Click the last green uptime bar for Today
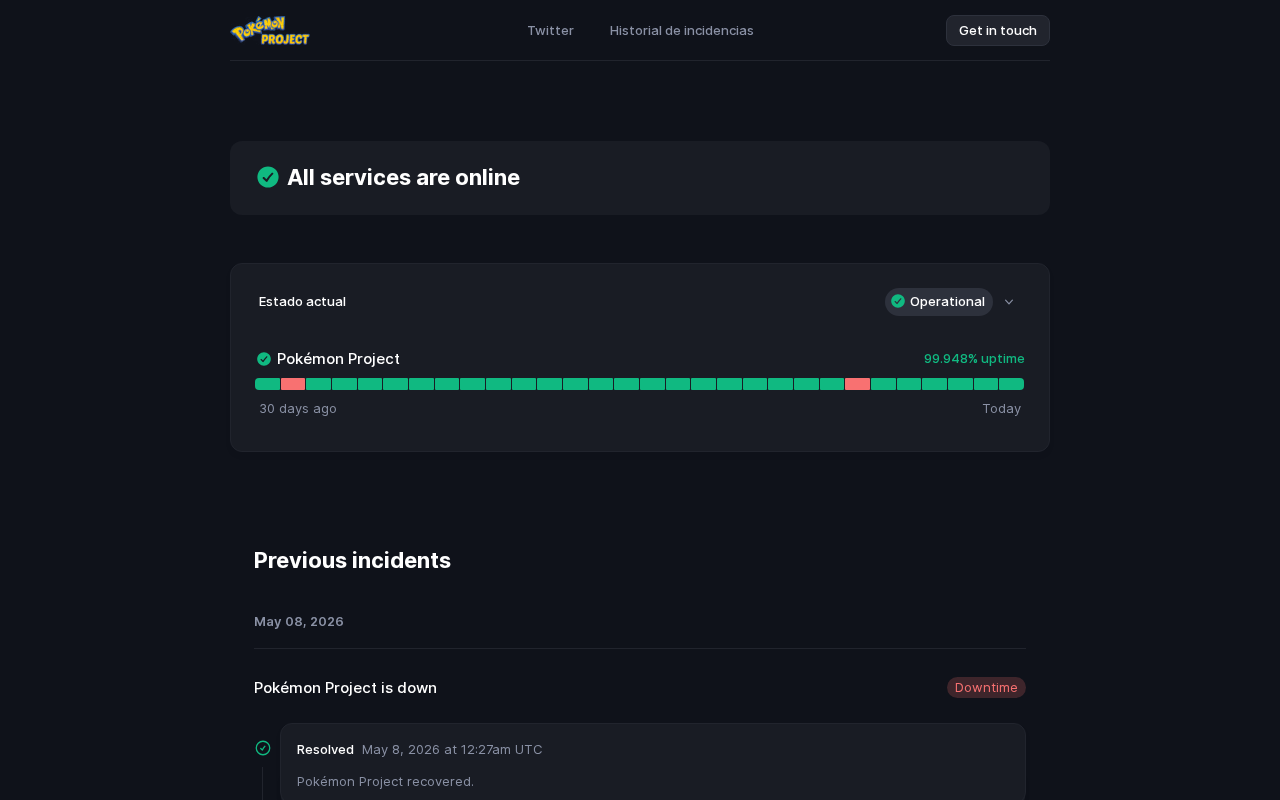 [1011, 384]
